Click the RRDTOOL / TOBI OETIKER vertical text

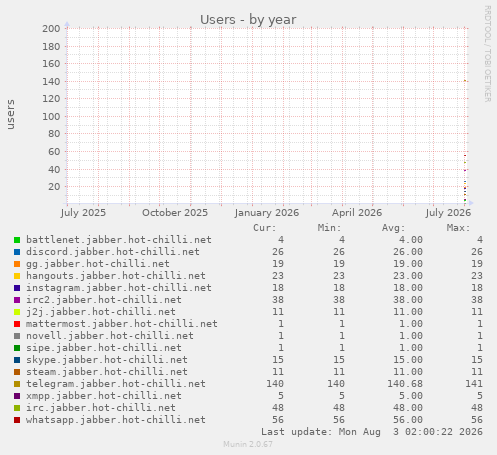point(487,54)
